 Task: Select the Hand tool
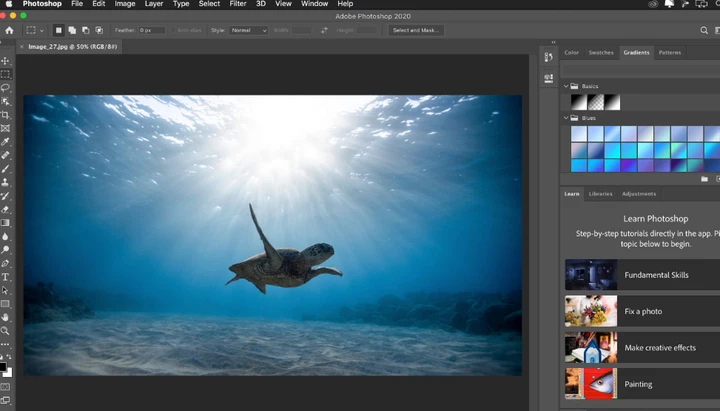[6, 317]
